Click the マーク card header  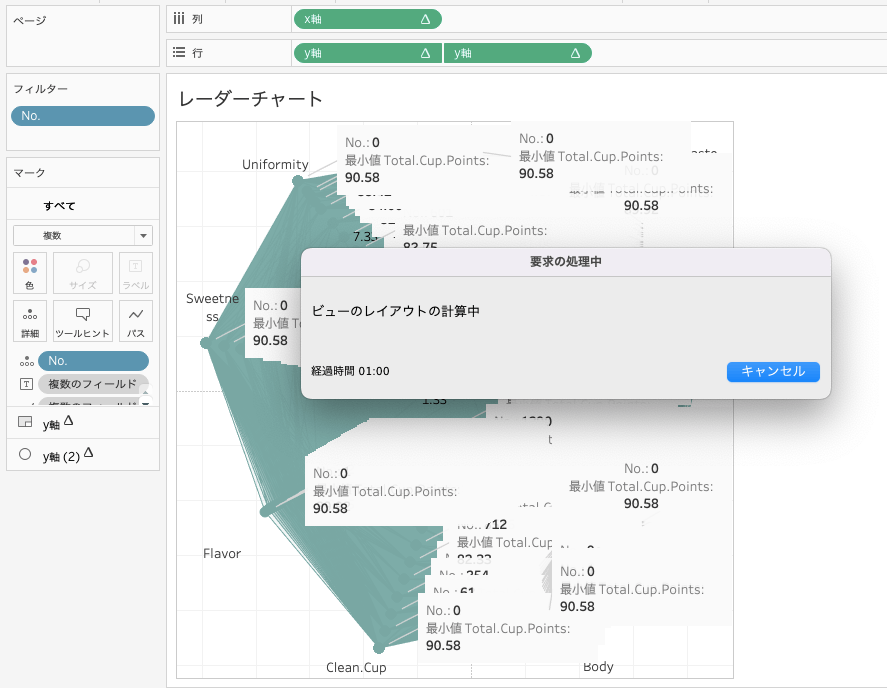[29, 173]
